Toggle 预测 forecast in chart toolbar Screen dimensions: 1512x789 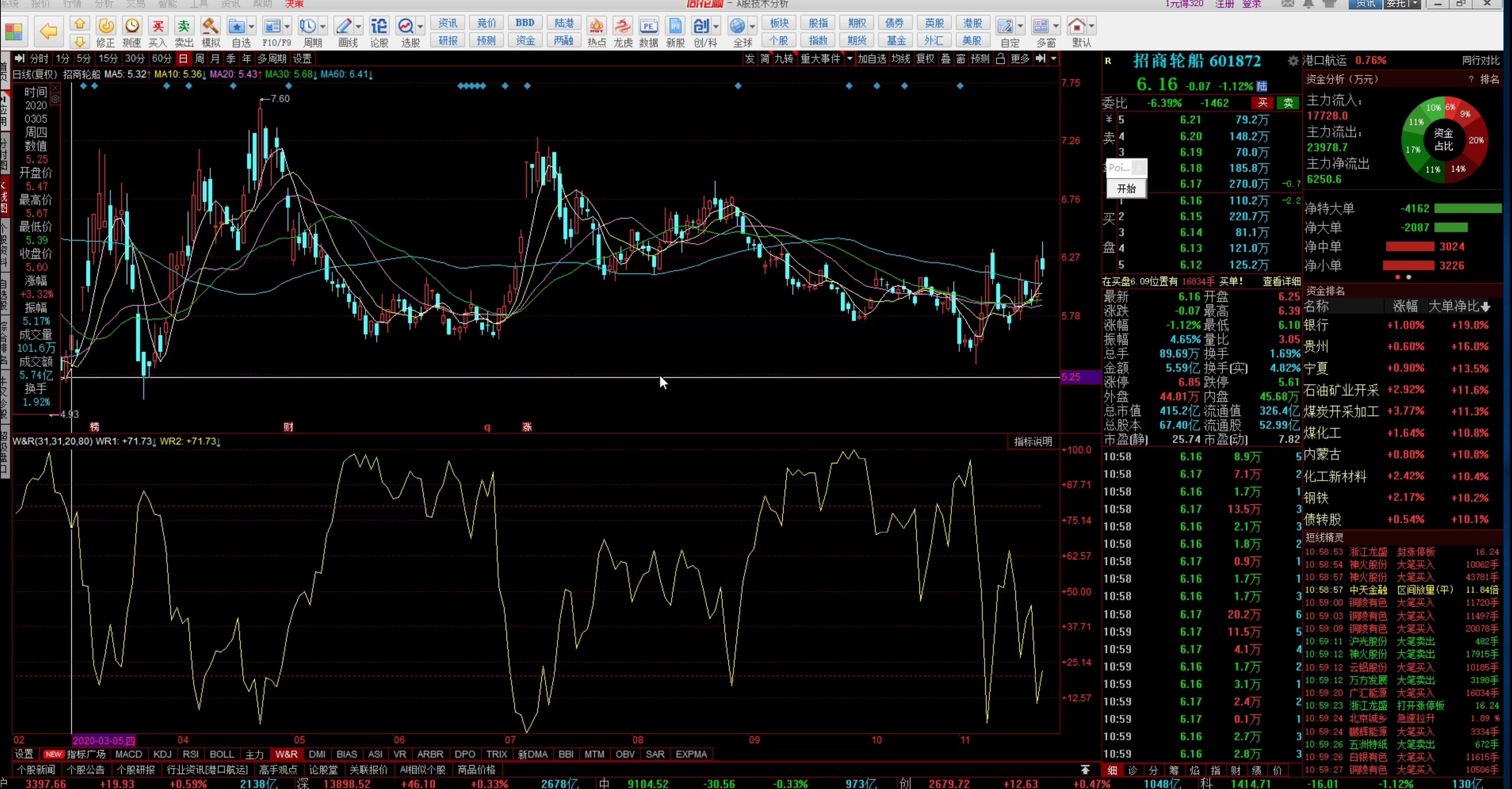coord(980,59)
